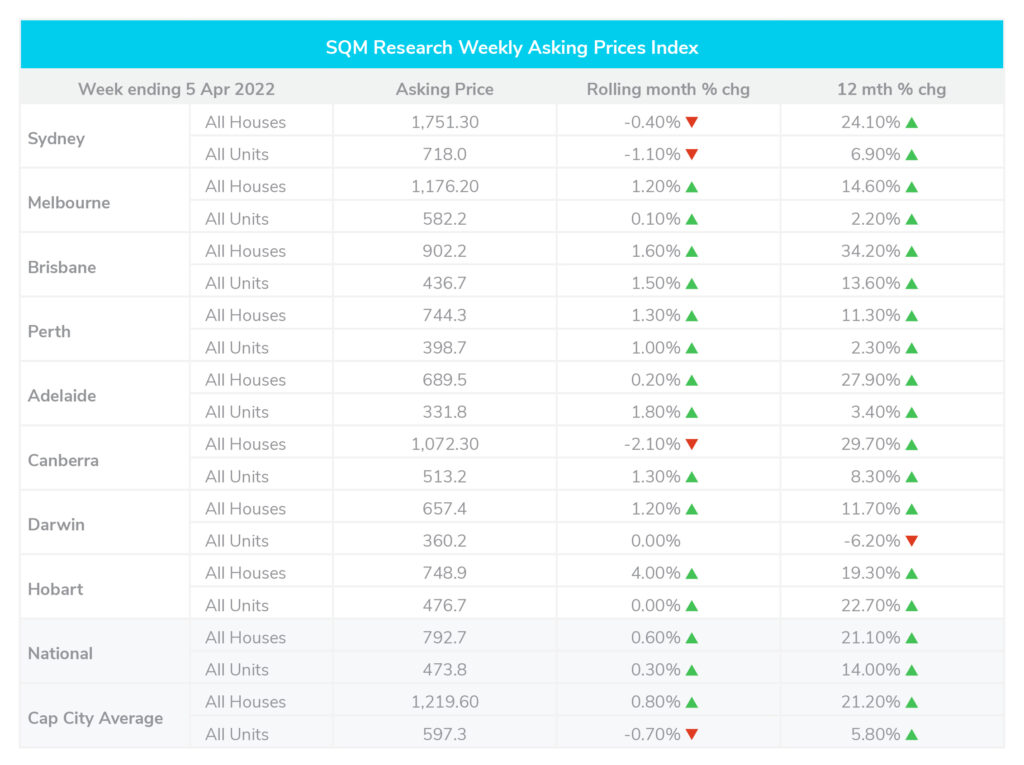Click the asking price 792.7

(x=445, y=638)
